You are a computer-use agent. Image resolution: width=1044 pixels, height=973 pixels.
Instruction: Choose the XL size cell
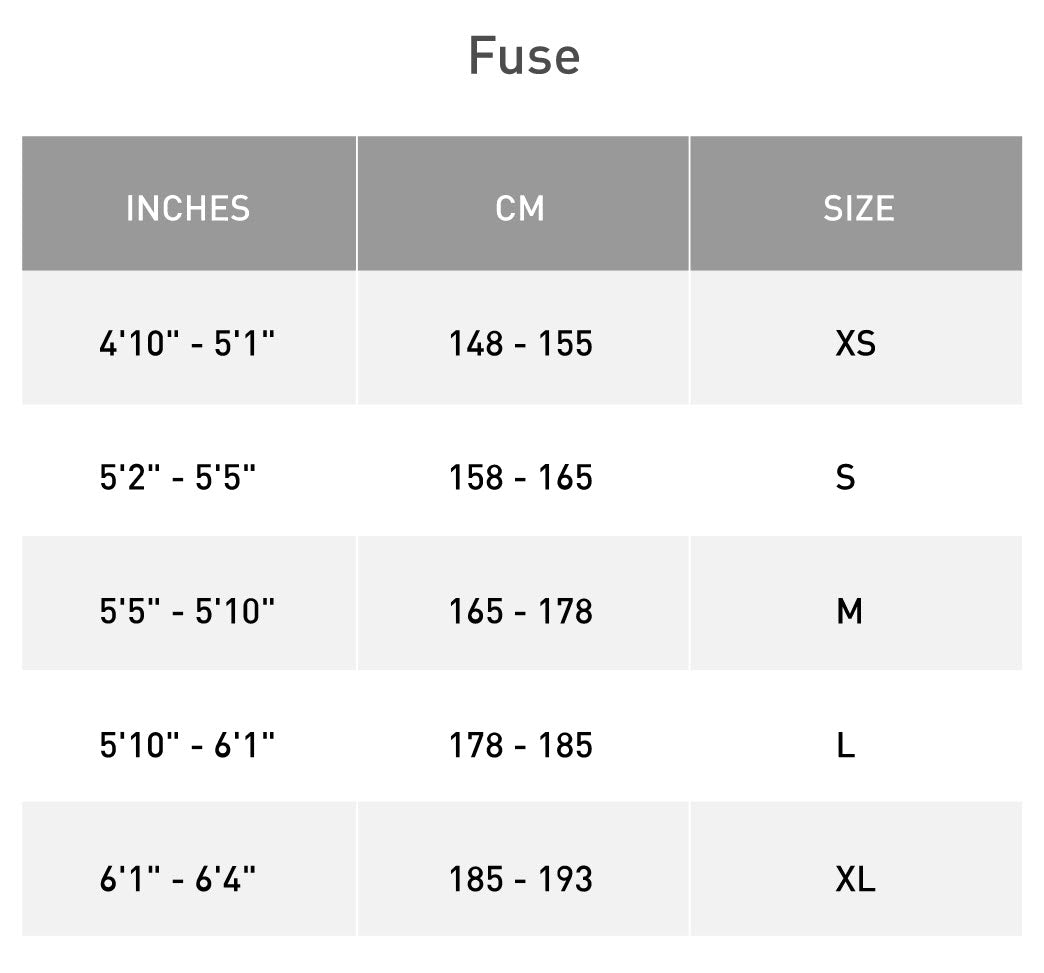pos(855,879)
